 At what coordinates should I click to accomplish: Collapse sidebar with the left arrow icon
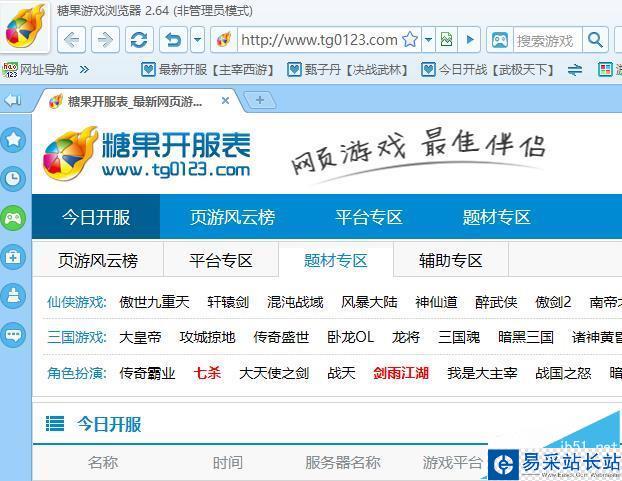coord(13,101)
